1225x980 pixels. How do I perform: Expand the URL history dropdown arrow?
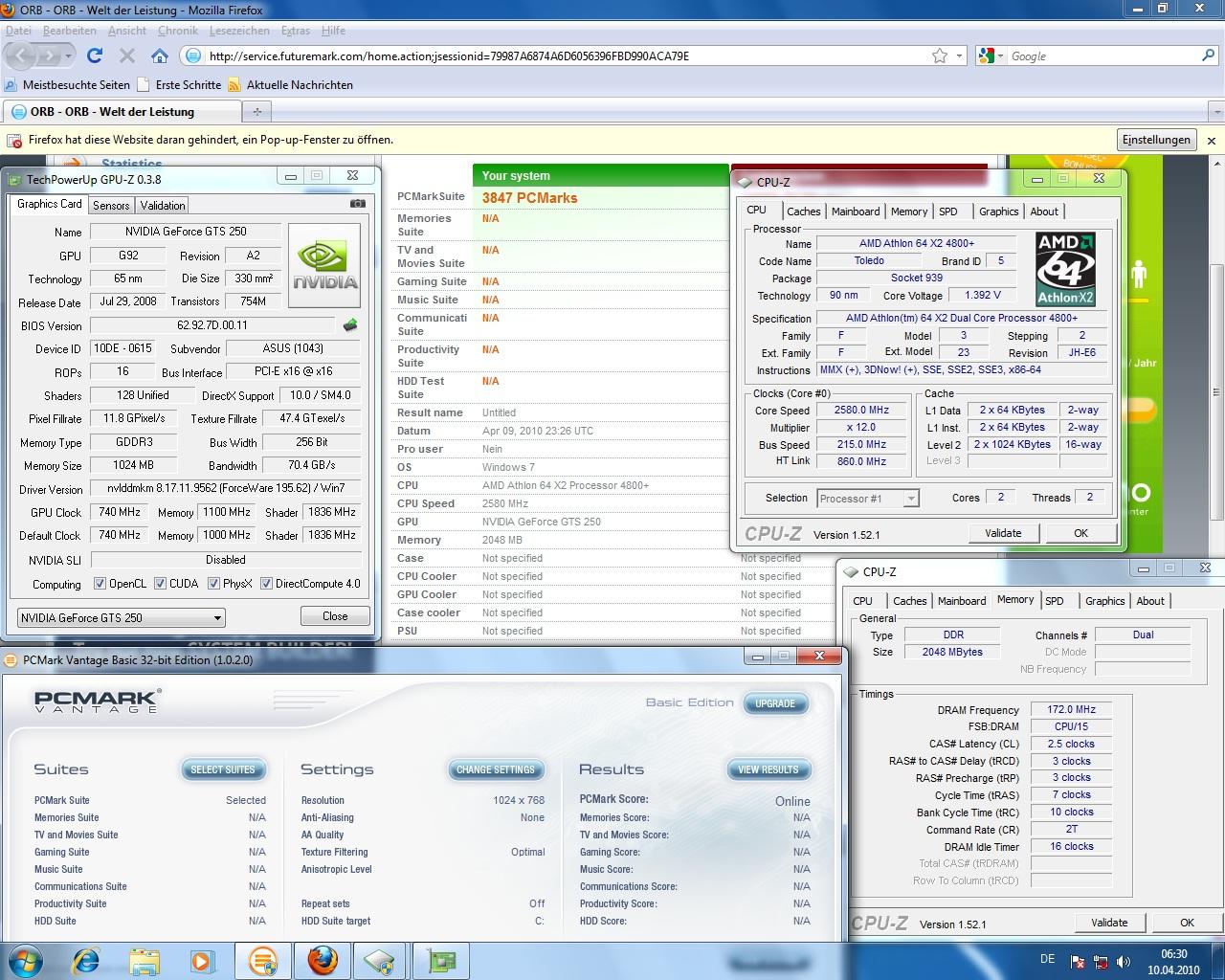[x=960, y=56]
